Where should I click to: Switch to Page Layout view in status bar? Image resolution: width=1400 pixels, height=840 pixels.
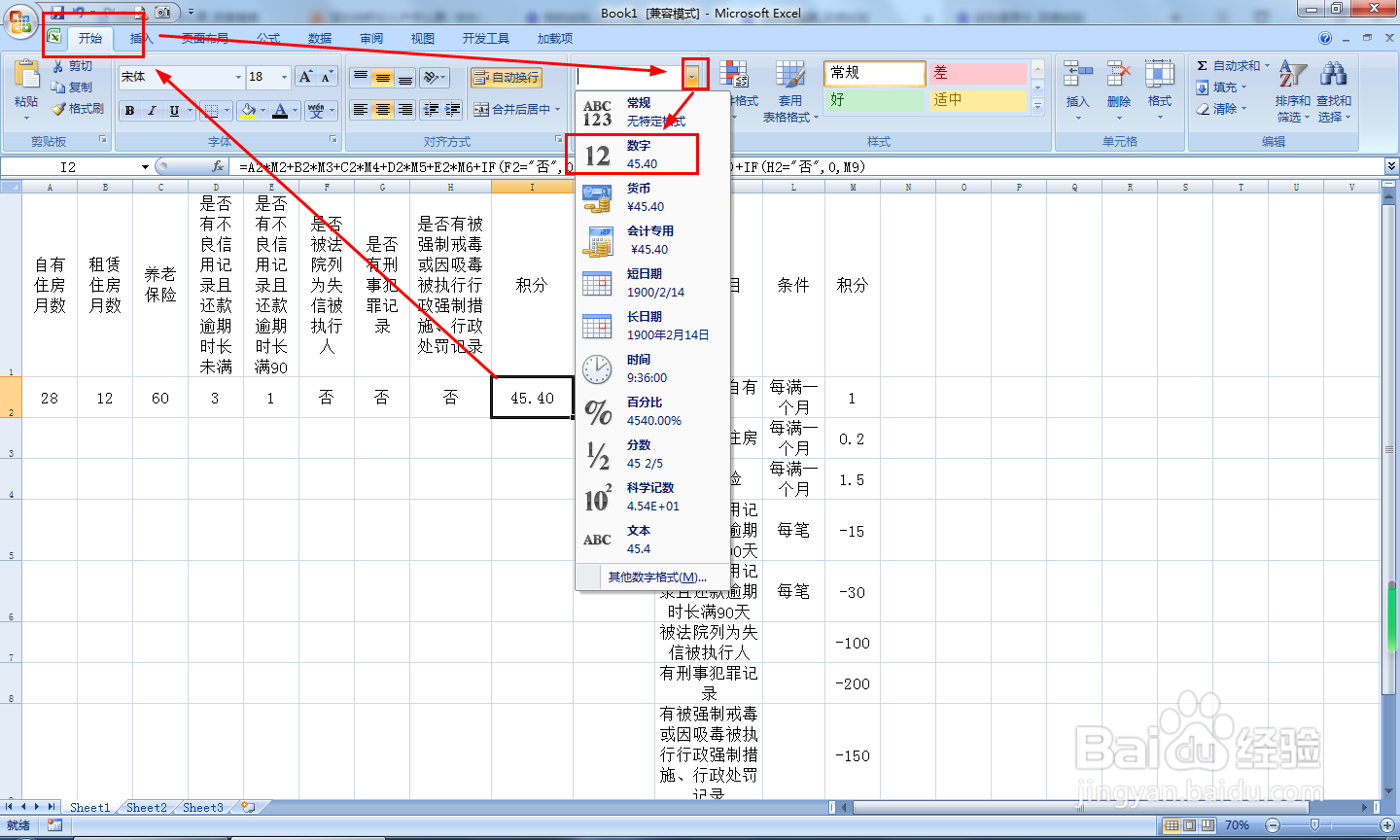[1190, 825]
